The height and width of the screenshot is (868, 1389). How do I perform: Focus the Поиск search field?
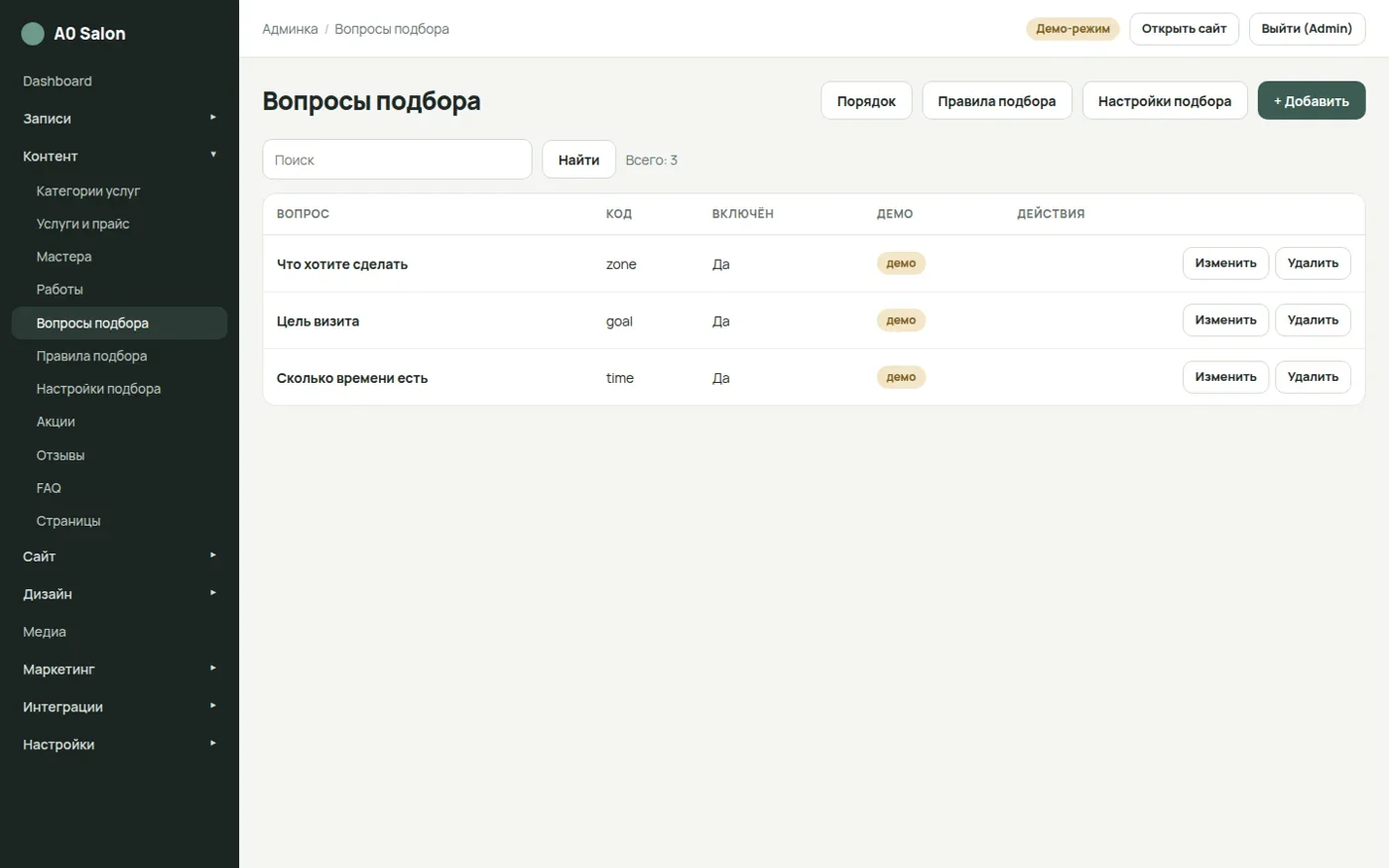(x=397, y=160)
